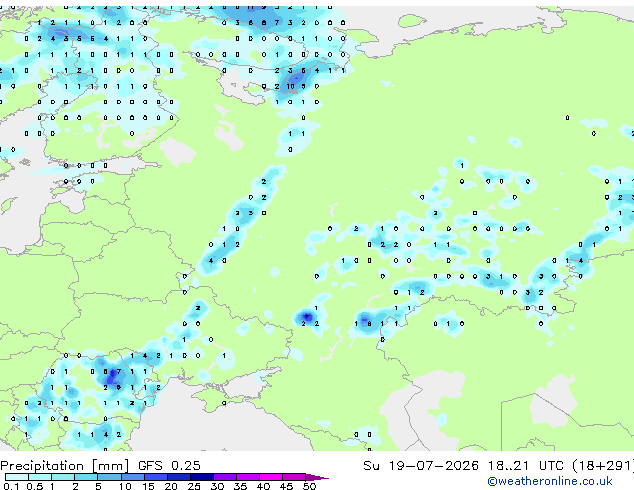Click the '18..21 UTC' time label
The width and height of the screenshot is (634, 490).
point(526,466)
